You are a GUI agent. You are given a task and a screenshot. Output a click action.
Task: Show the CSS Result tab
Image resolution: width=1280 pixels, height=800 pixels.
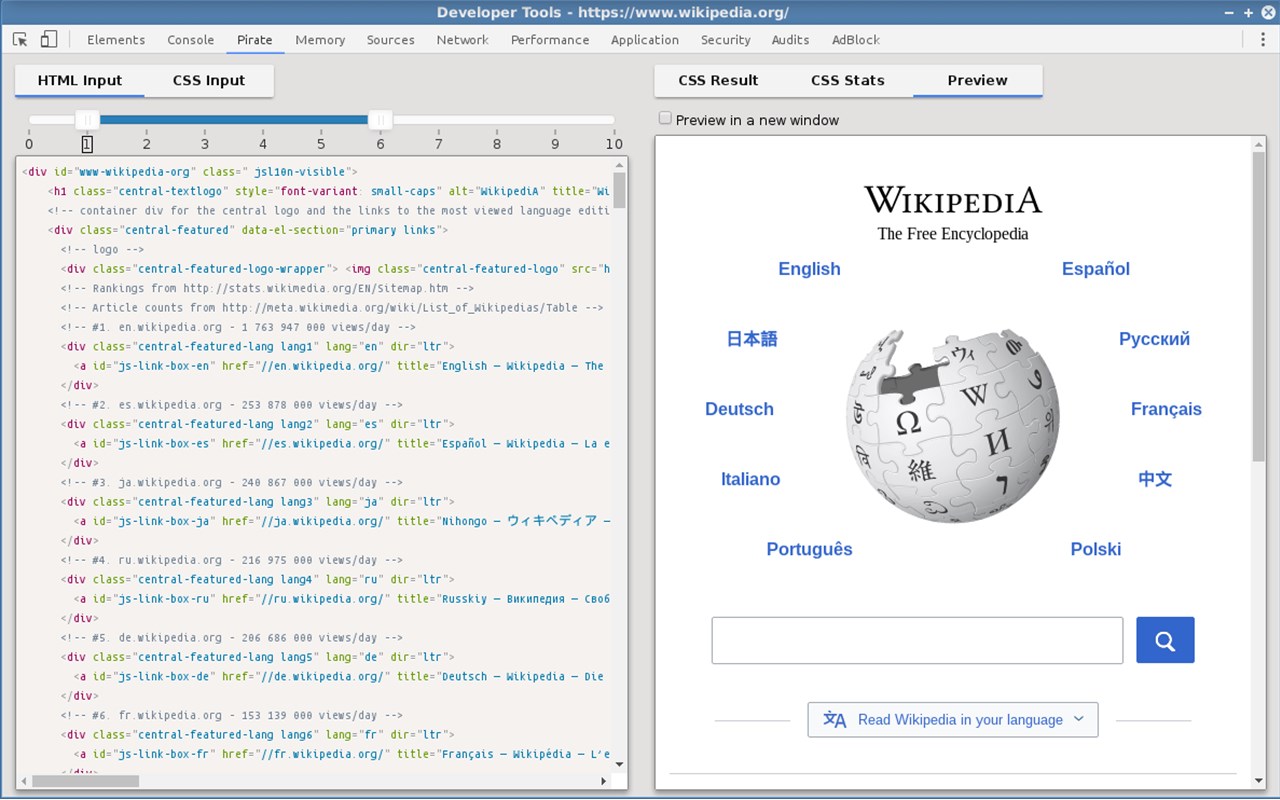(x=719, y=81)
